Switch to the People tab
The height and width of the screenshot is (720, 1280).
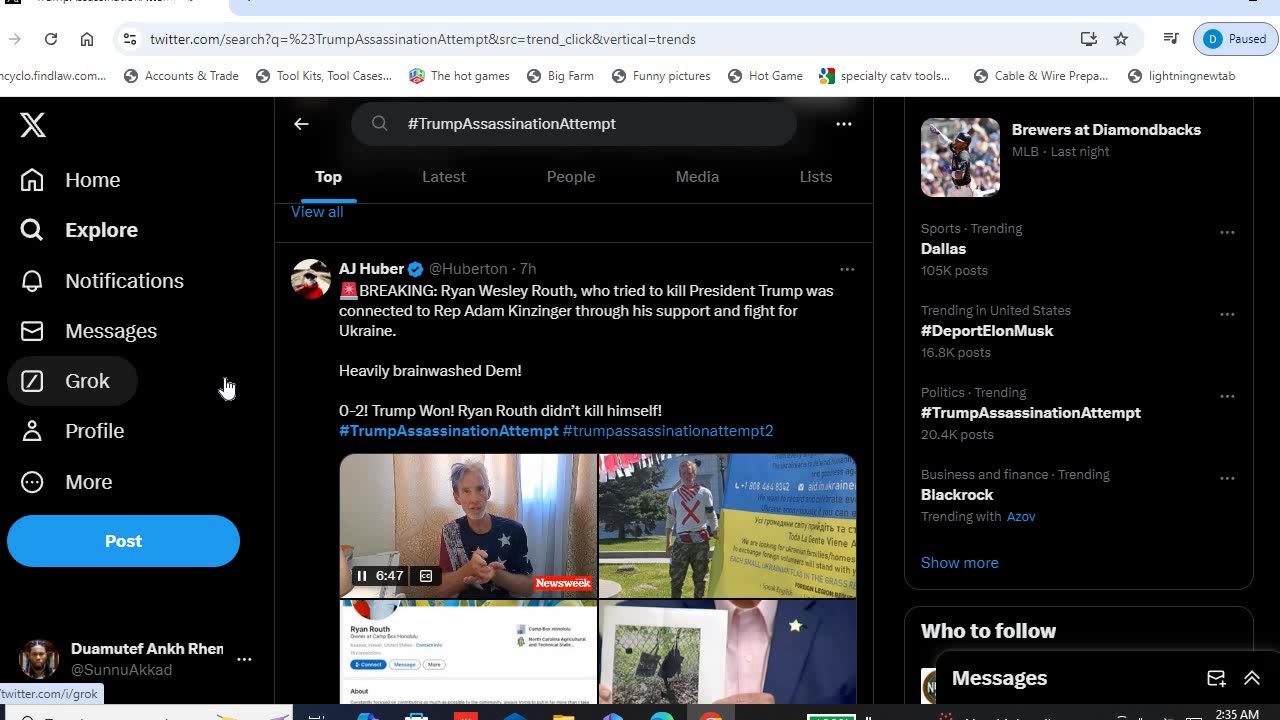point(571,177)
